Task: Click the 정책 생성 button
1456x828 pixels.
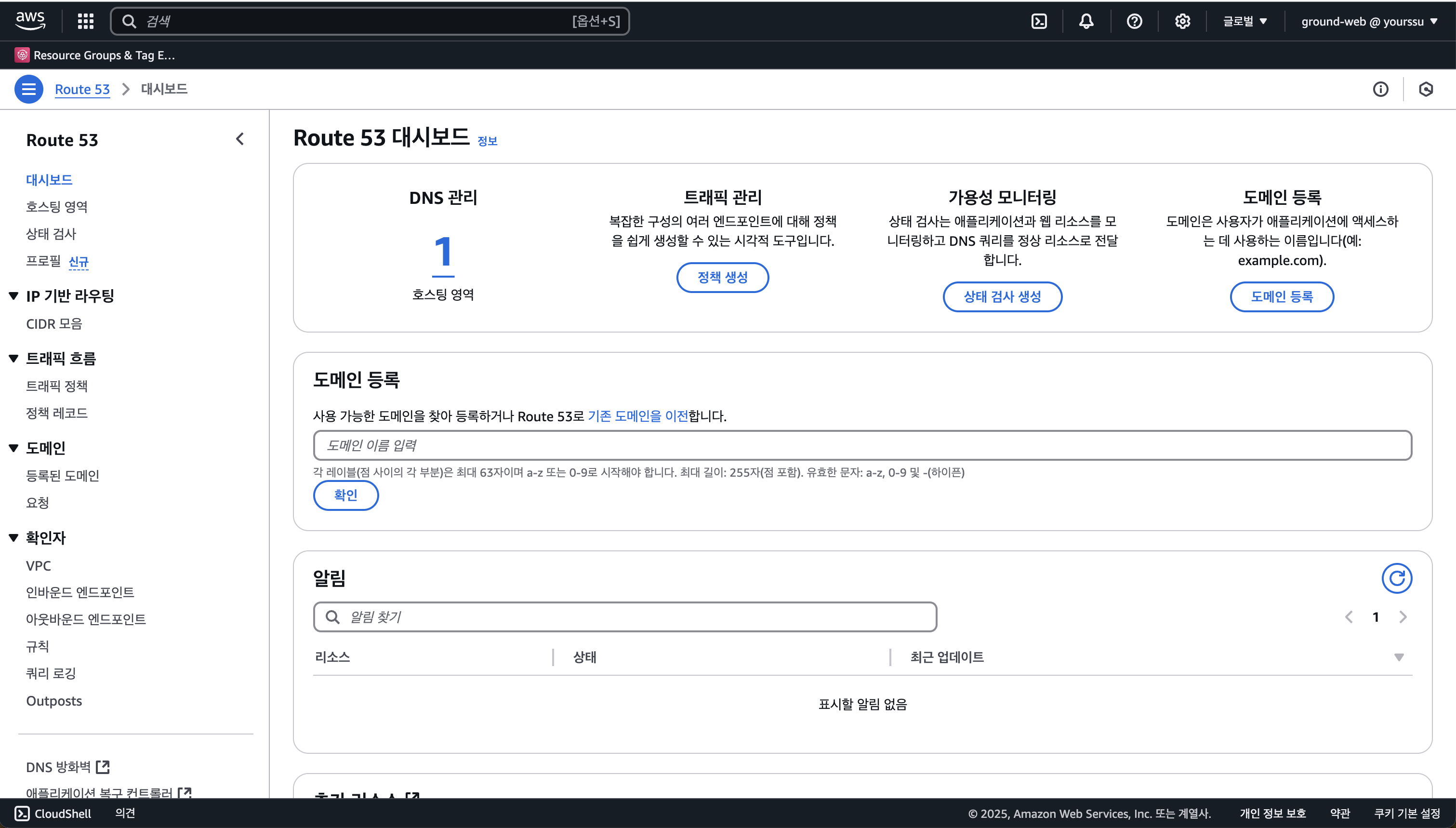Action: click(722, 278)
